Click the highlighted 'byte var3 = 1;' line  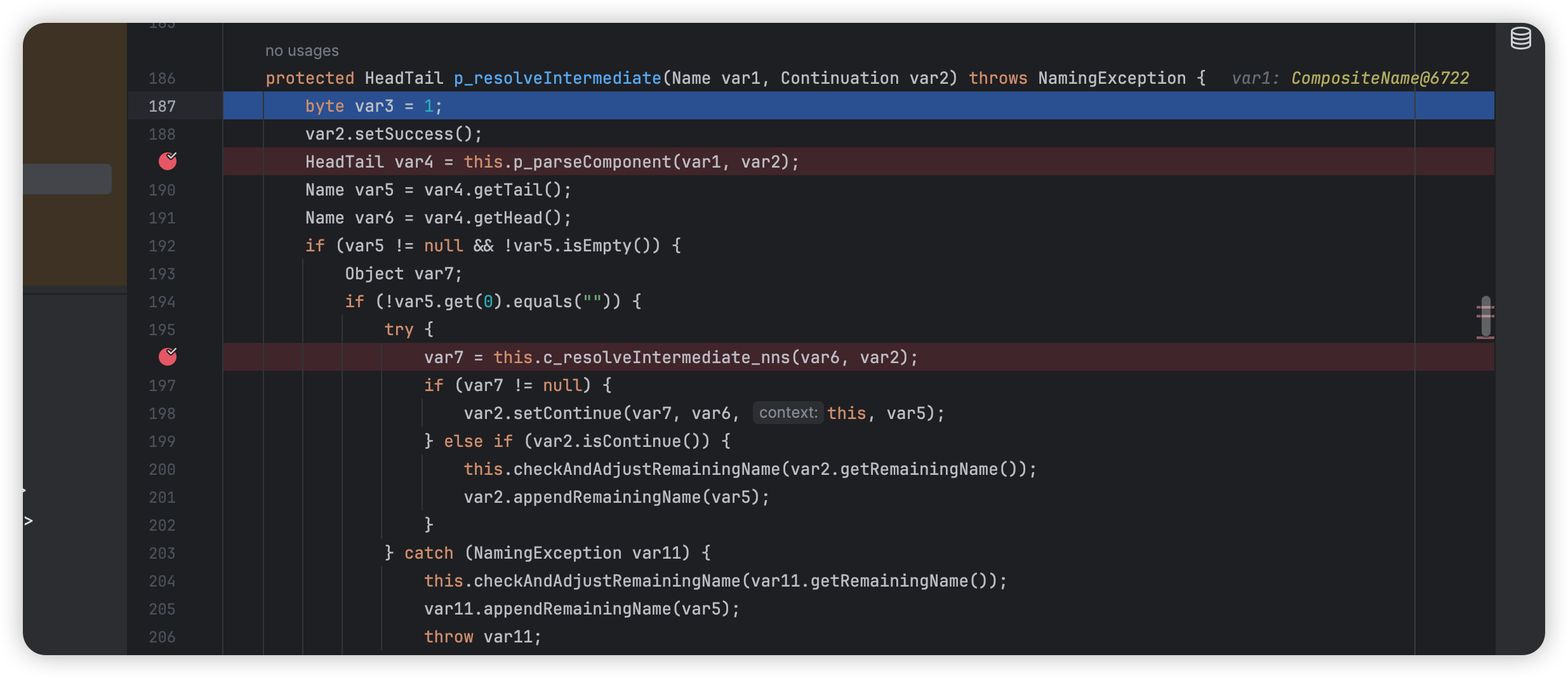(x=858, y=106)
